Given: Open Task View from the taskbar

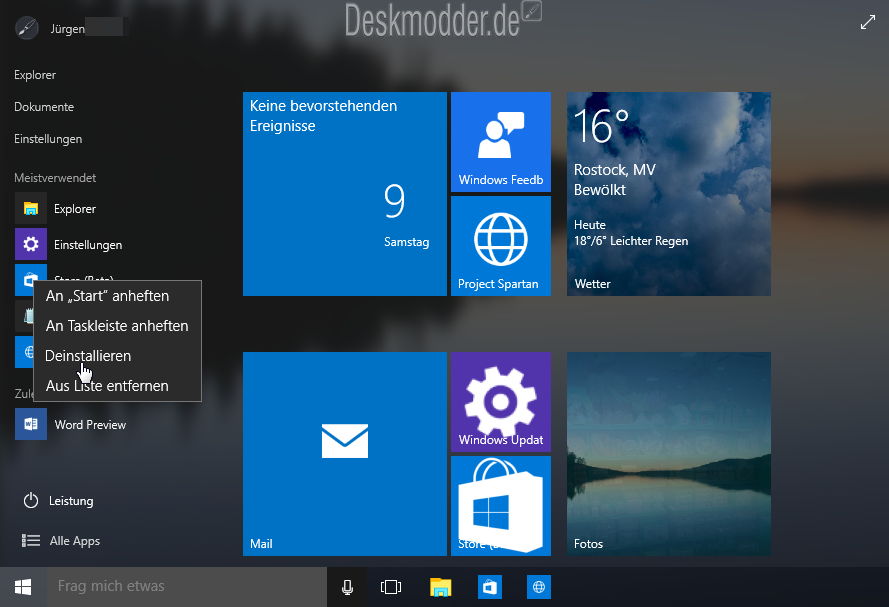Looking at the screenshot, I should point(391,587).
